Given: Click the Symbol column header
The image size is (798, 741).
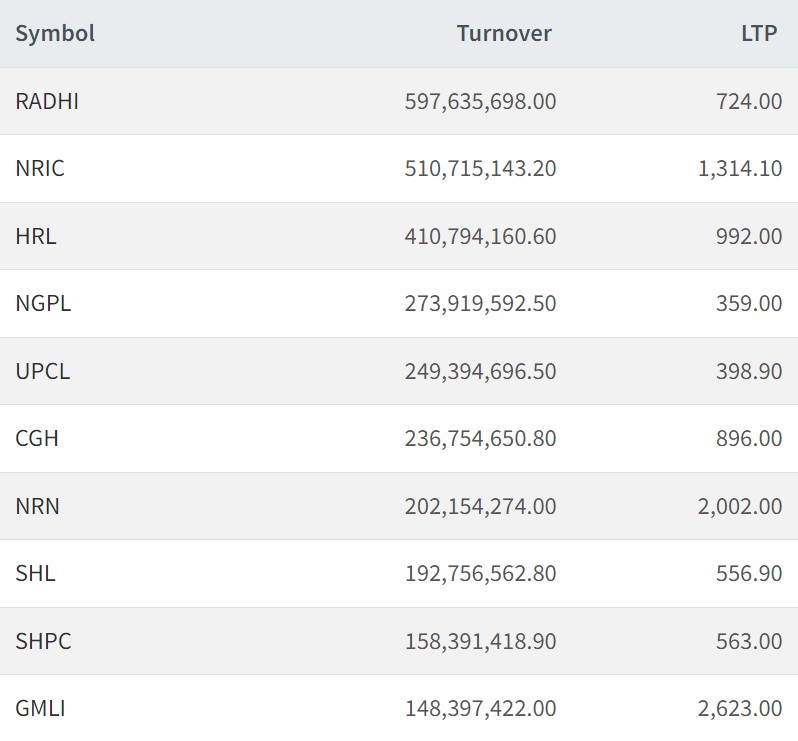Looking at the screenshot, I should coord(55,33).
